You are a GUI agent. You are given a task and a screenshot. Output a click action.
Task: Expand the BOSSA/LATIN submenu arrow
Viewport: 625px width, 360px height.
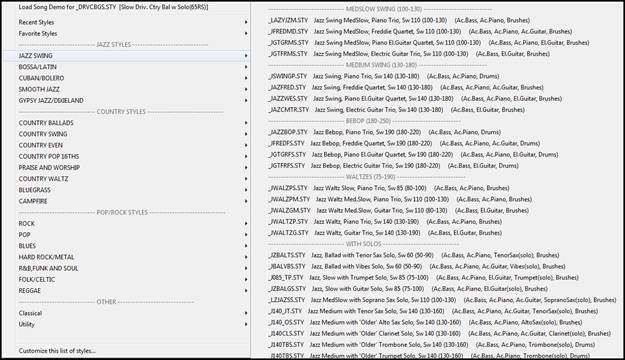point(246,67)
